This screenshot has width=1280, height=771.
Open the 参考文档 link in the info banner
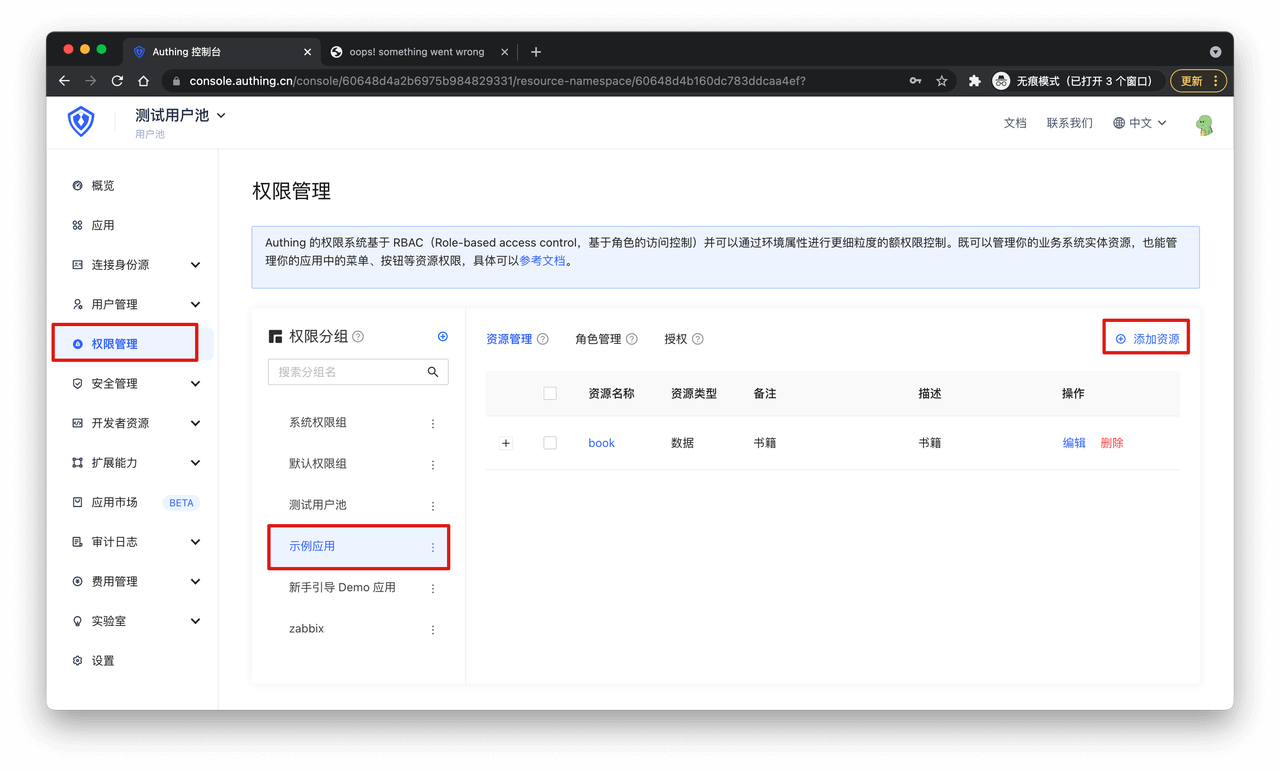(542, 261)
